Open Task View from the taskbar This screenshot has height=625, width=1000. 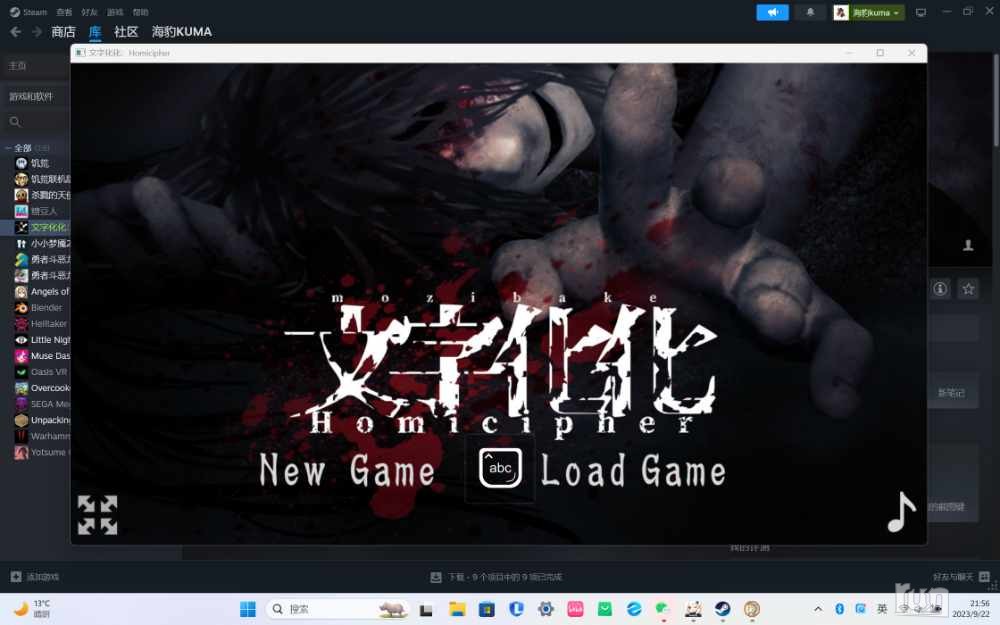tap(426, 609)
